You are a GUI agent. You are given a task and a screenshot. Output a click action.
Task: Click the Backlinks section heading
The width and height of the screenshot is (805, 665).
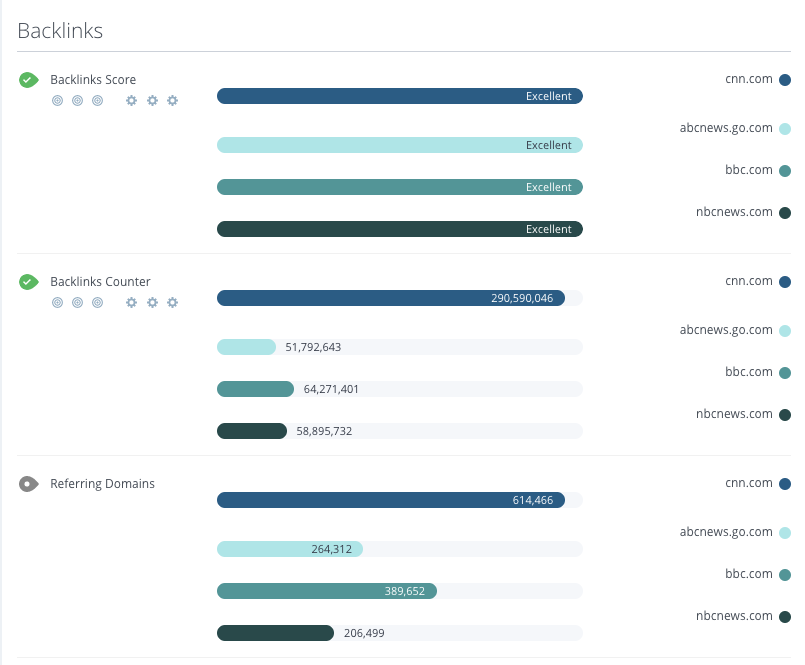point(60,31)
